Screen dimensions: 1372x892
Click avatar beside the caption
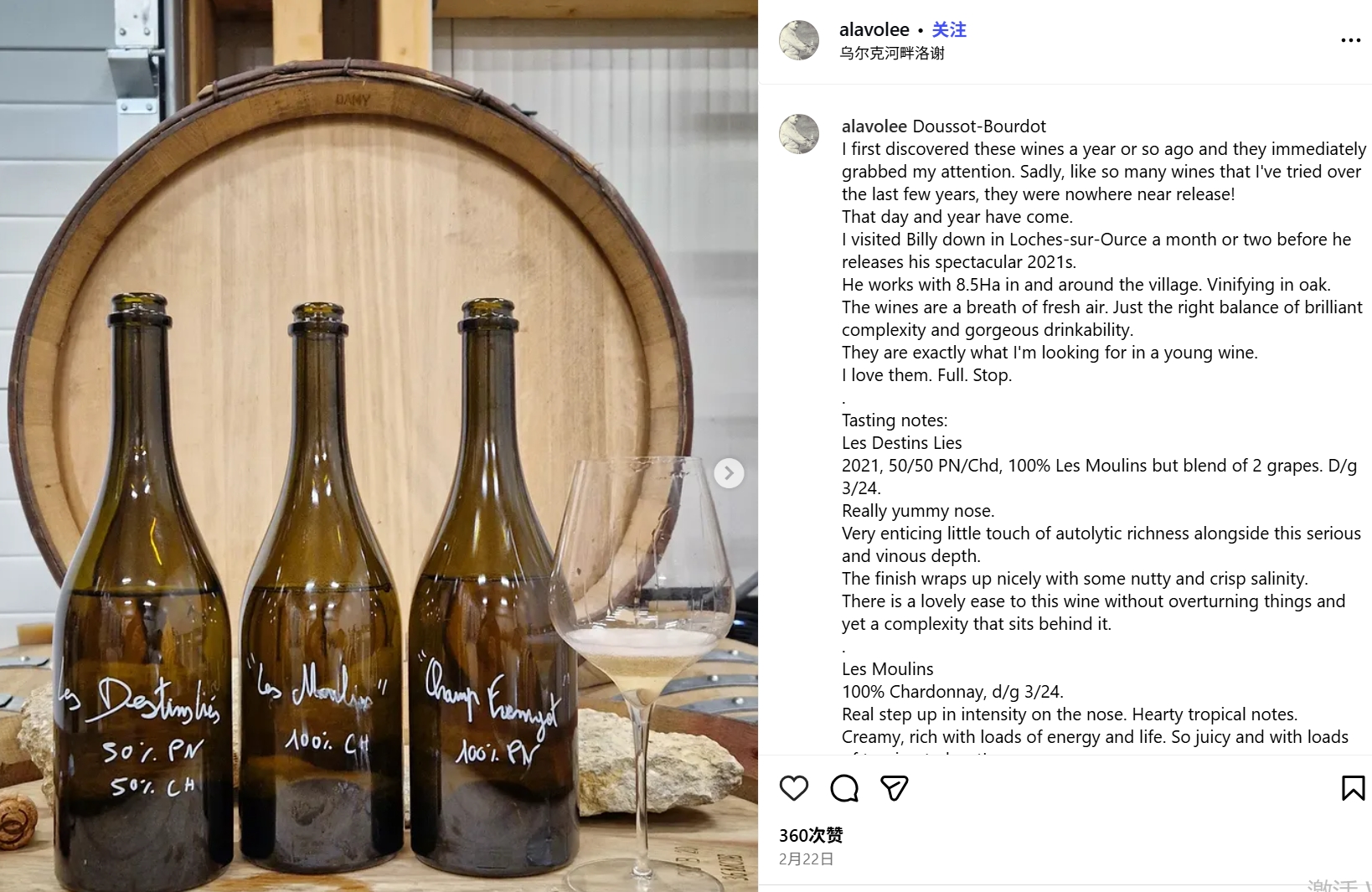click(799, 134)
